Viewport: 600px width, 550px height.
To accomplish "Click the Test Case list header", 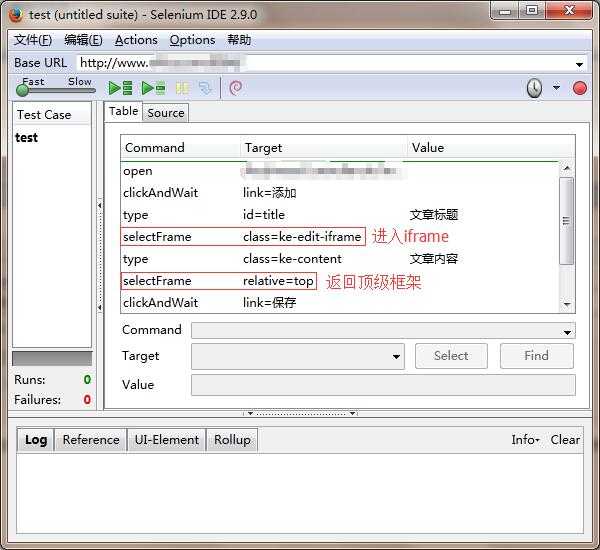I will (x=52, y=114).
